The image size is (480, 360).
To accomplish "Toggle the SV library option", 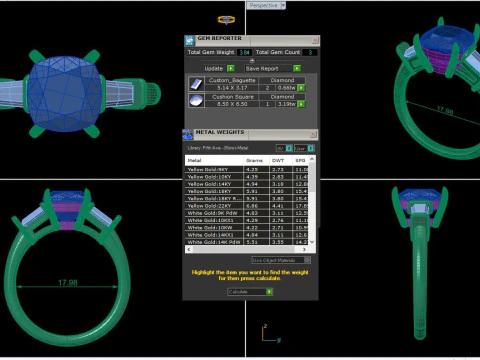I will (x=284, y=148).
